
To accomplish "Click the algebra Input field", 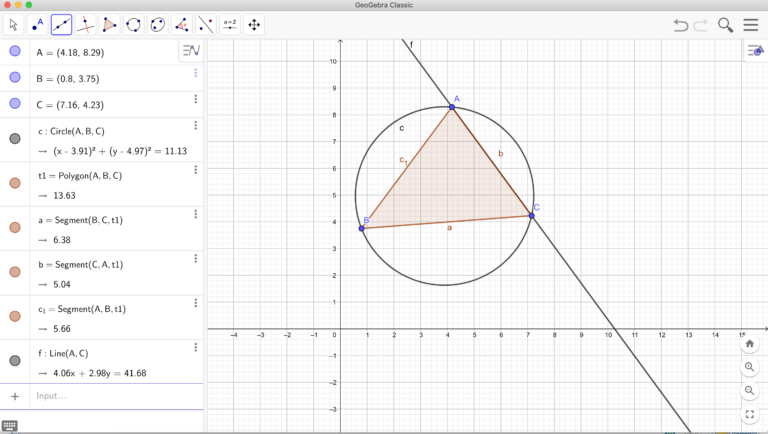I will coord(100,396).
